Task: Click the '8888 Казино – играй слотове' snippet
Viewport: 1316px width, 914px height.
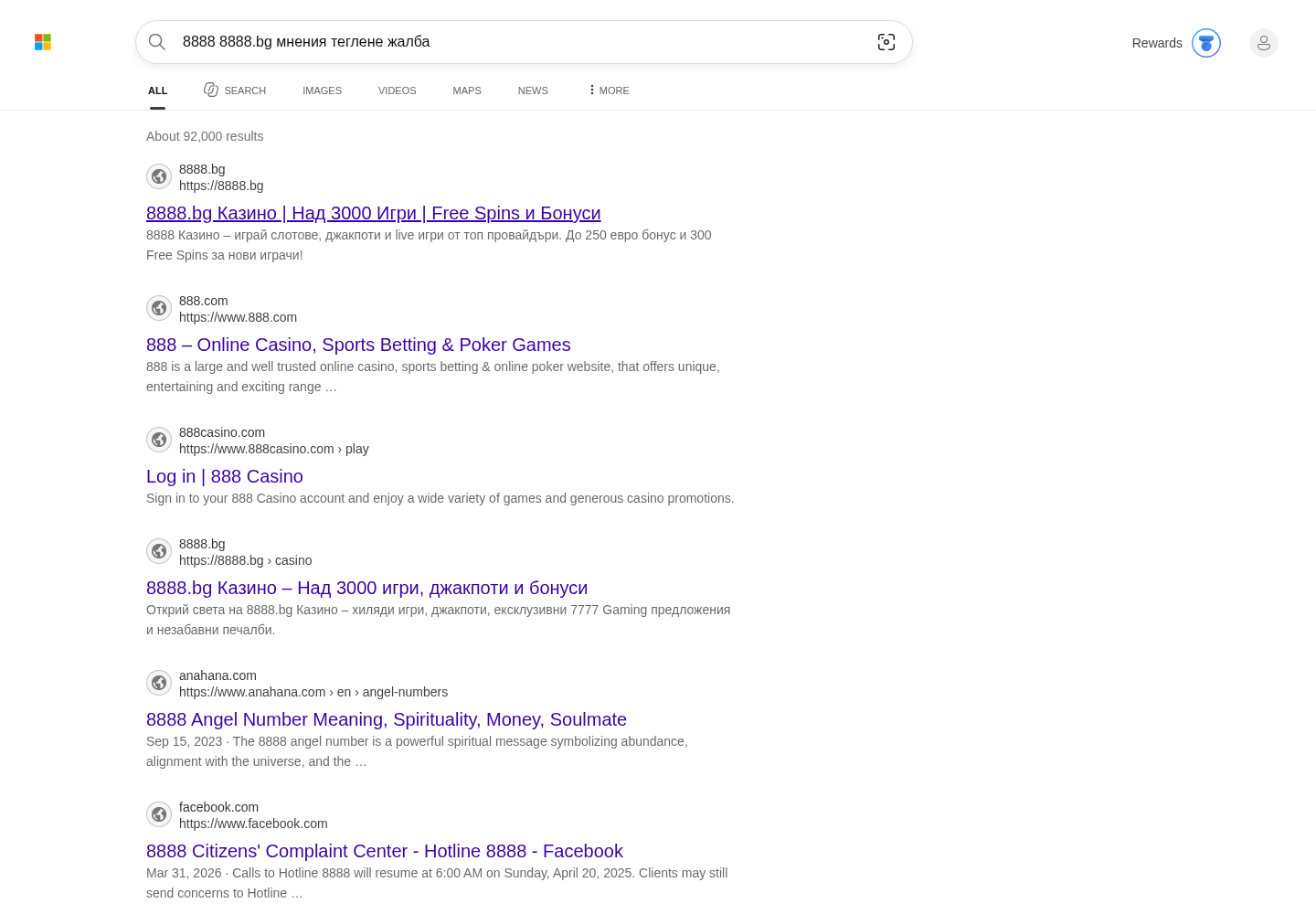Action: pyautogui.click(x=429, y=245)
